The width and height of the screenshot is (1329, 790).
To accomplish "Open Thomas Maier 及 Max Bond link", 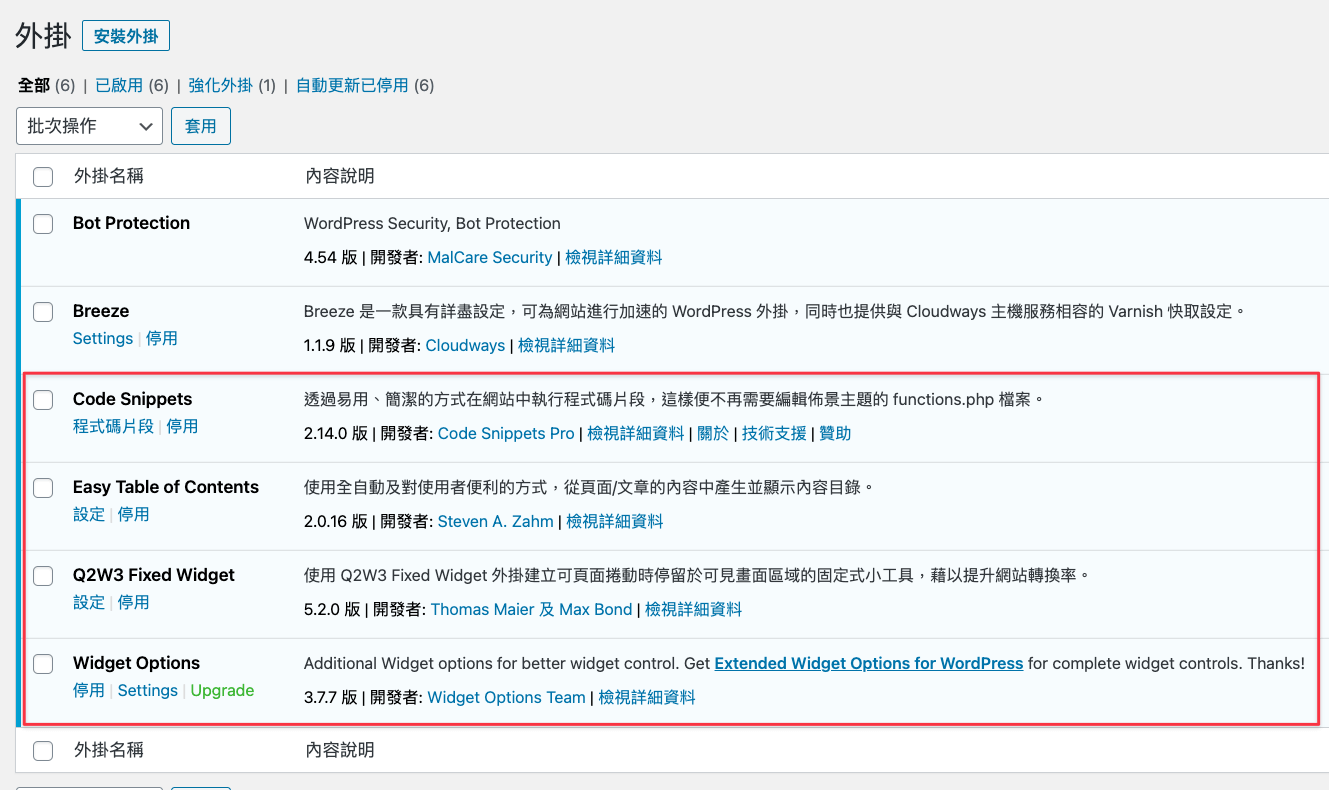I will pyautogui.click(x=531, y=609).
